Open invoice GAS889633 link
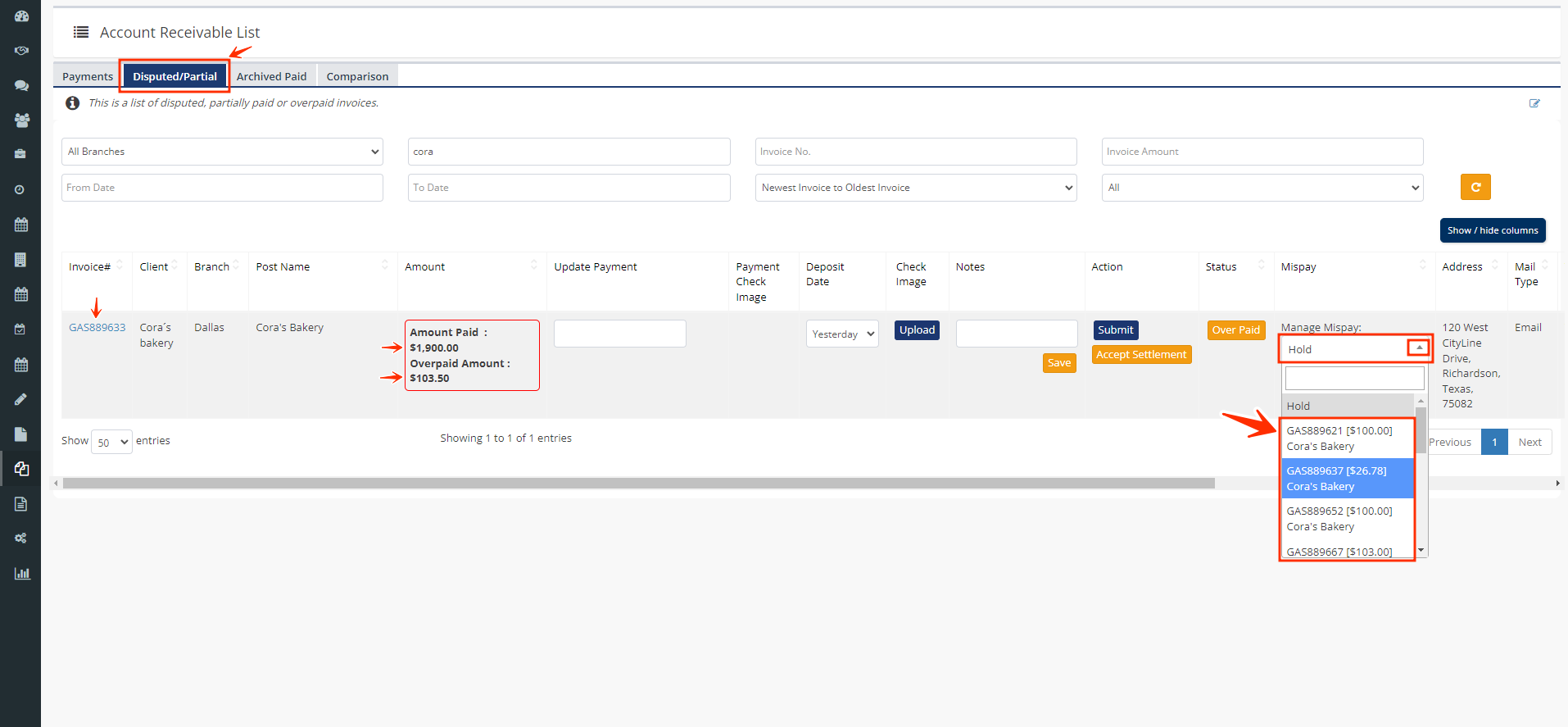This screenshot has width=1568, height=727. [x=97, y=327]
